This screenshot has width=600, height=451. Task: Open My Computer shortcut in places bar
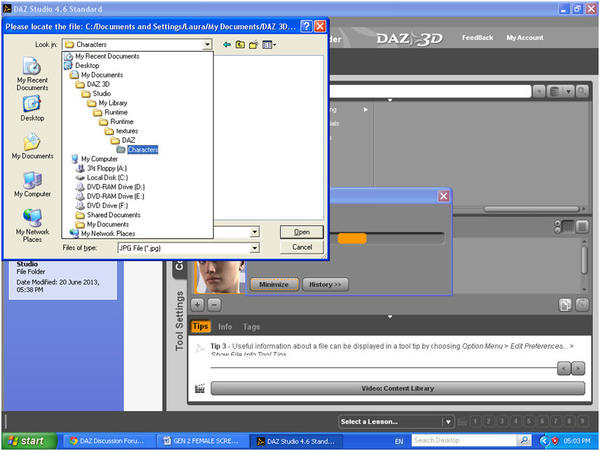click(x=33, y=184)
